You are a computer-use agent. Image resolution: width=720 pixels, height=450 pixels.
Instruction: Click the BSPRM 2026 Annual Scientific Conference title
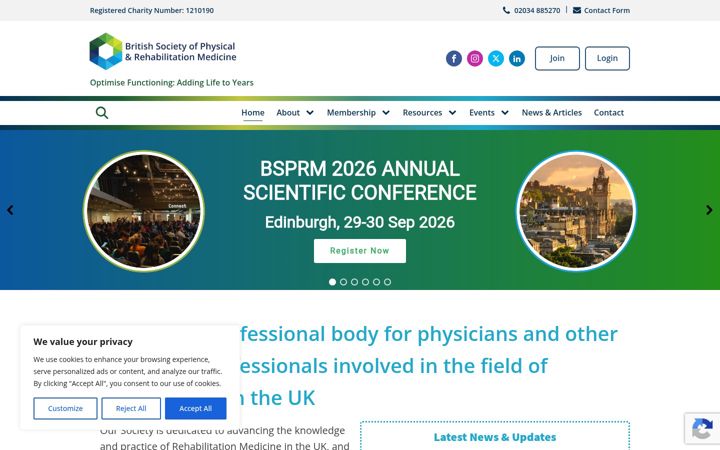tap(360, 180)
